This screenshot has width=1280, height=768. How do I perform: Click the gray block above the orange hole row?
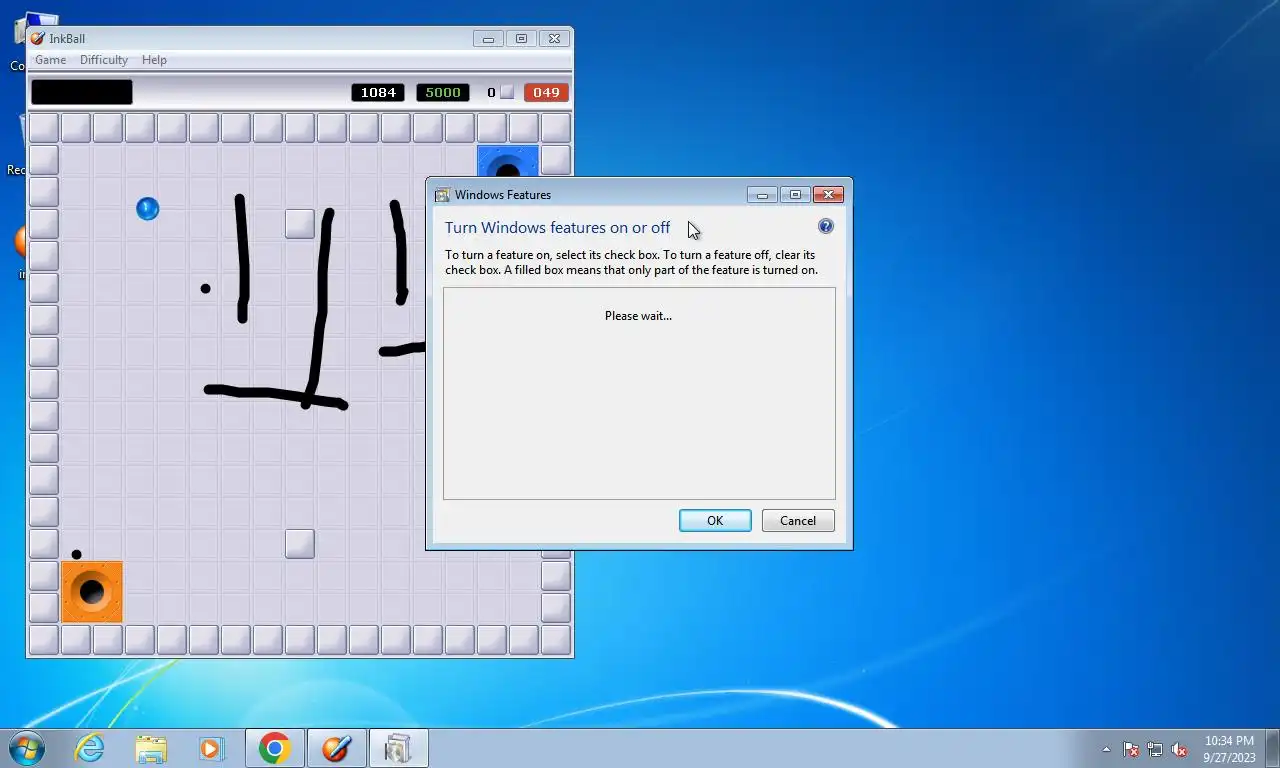pos(300,544)
